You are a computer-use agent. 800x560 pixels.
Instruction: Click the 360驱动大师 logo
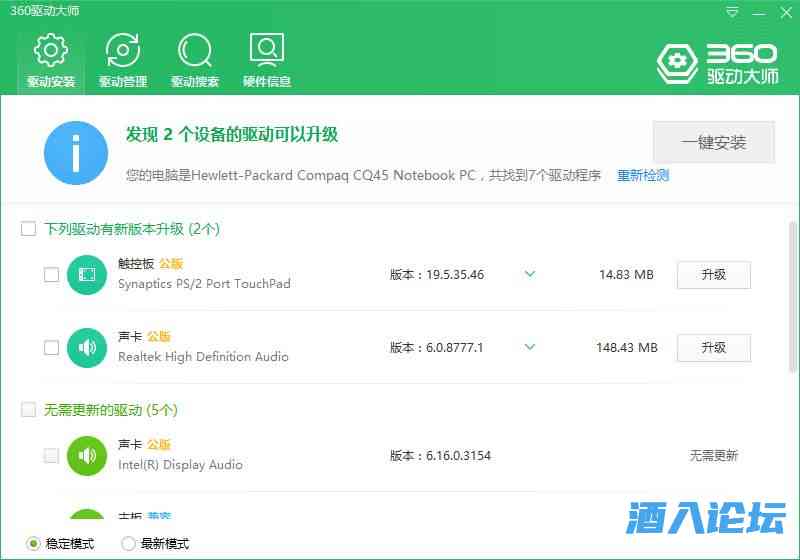pos(718,64)
